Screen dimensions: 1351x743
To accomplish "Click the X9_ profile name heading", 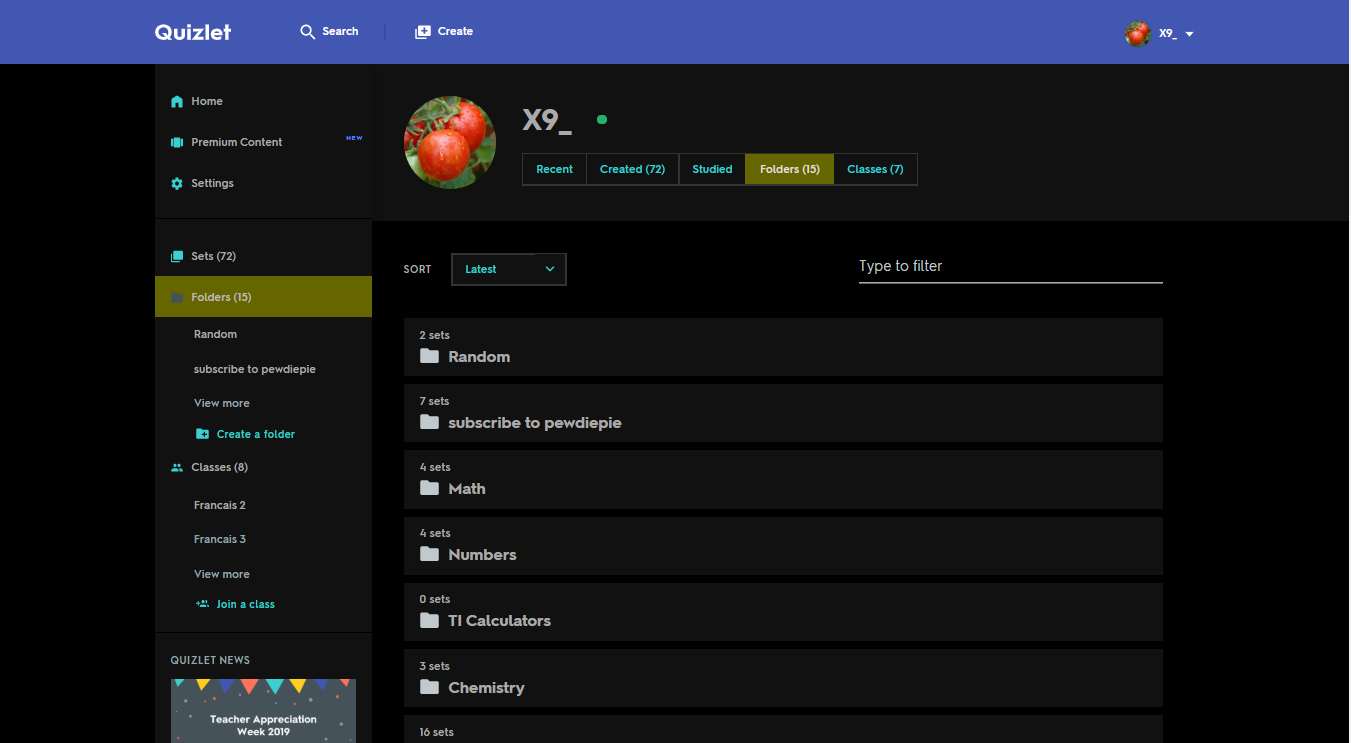I will click(x=547, y=120).
